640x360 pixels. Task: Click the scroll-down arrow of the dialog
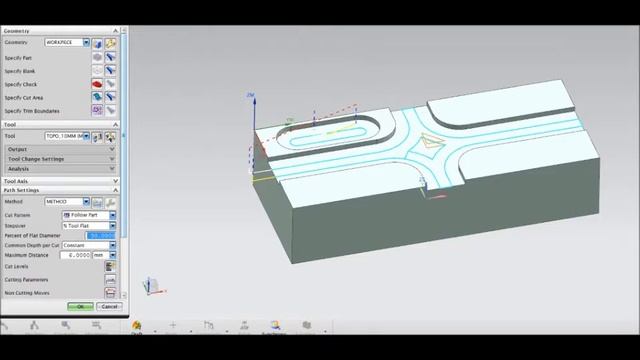124,295
